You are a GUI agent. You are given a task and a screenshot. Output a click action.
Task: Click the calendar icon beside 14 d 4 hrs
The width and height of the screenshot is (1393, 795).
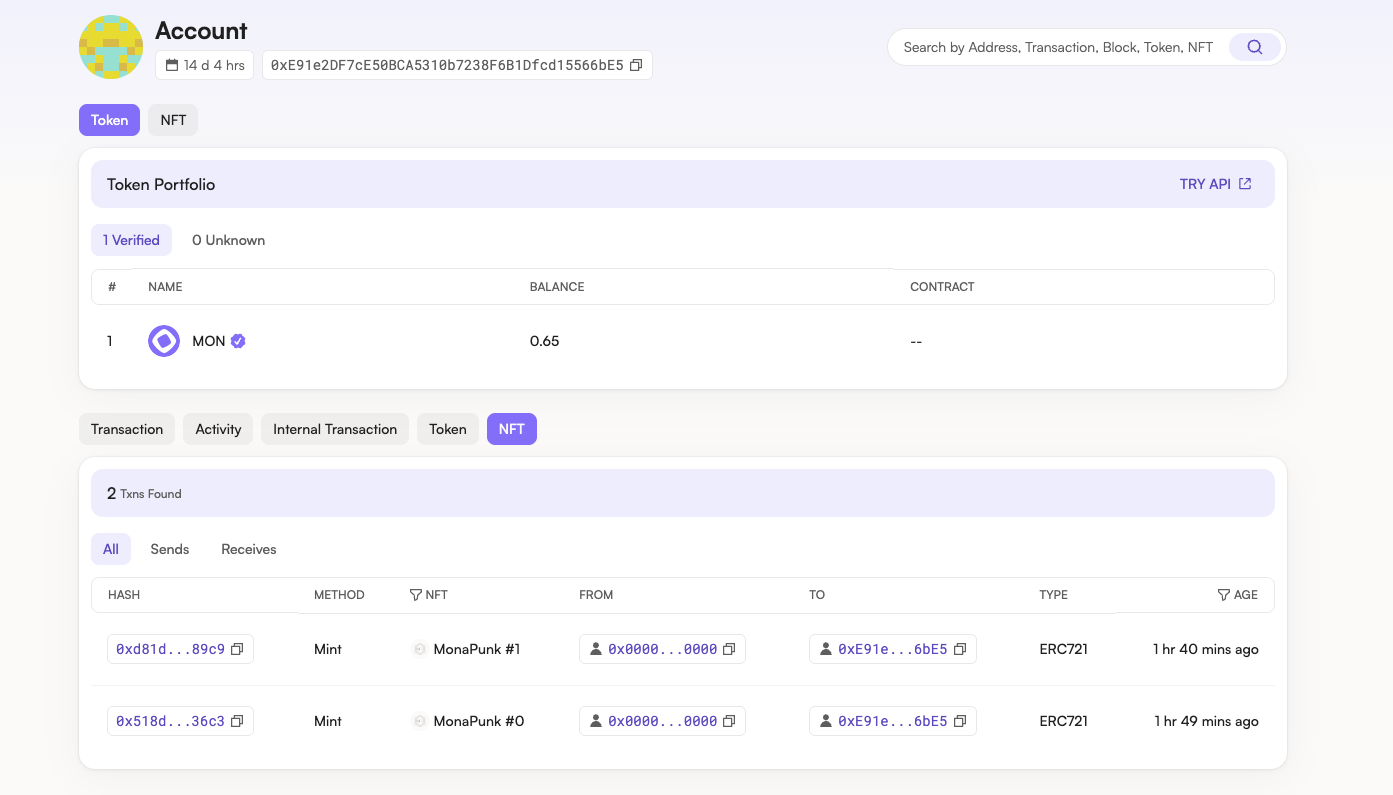click(x=172, y=65)
